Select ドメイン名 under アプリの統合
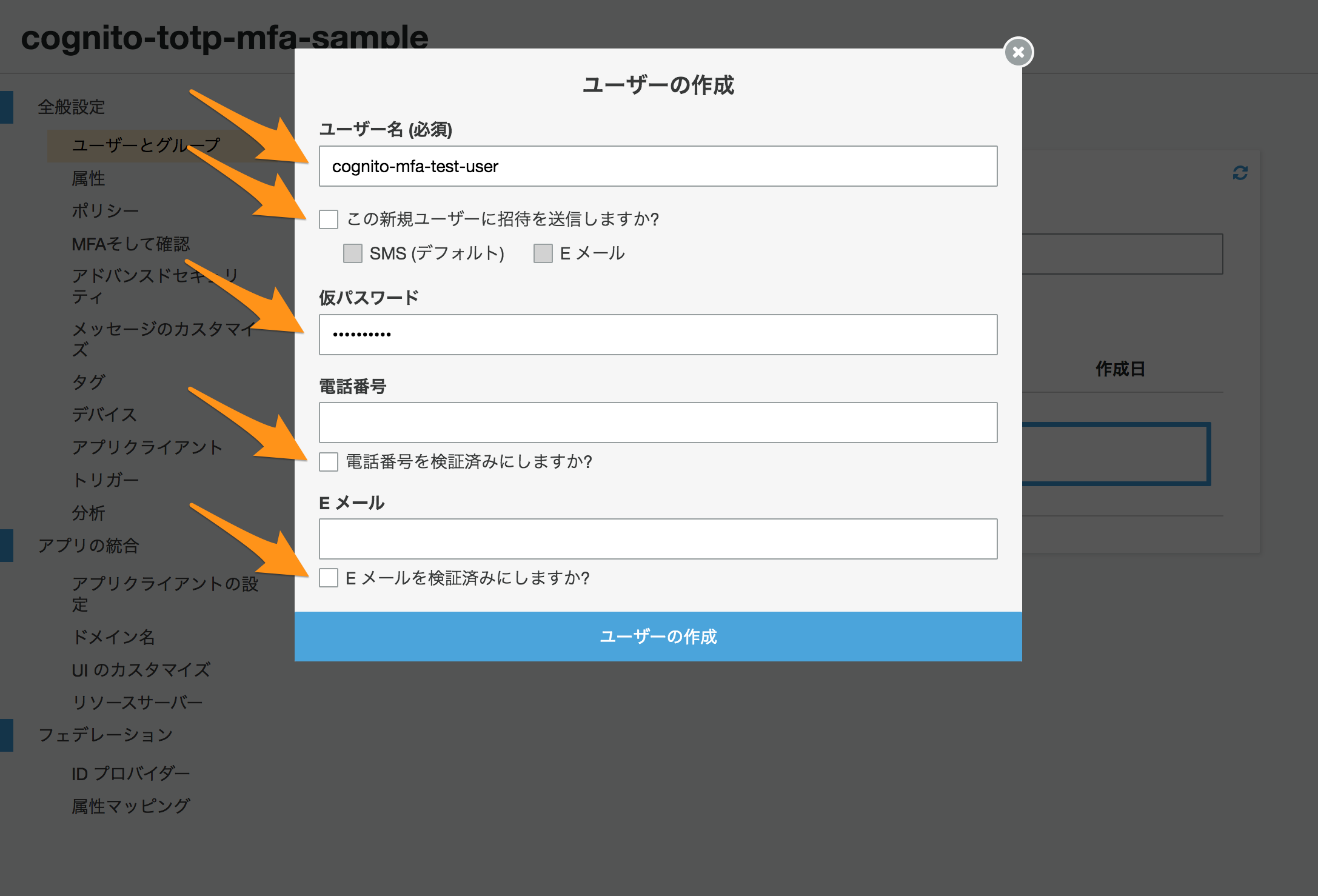 113,638
